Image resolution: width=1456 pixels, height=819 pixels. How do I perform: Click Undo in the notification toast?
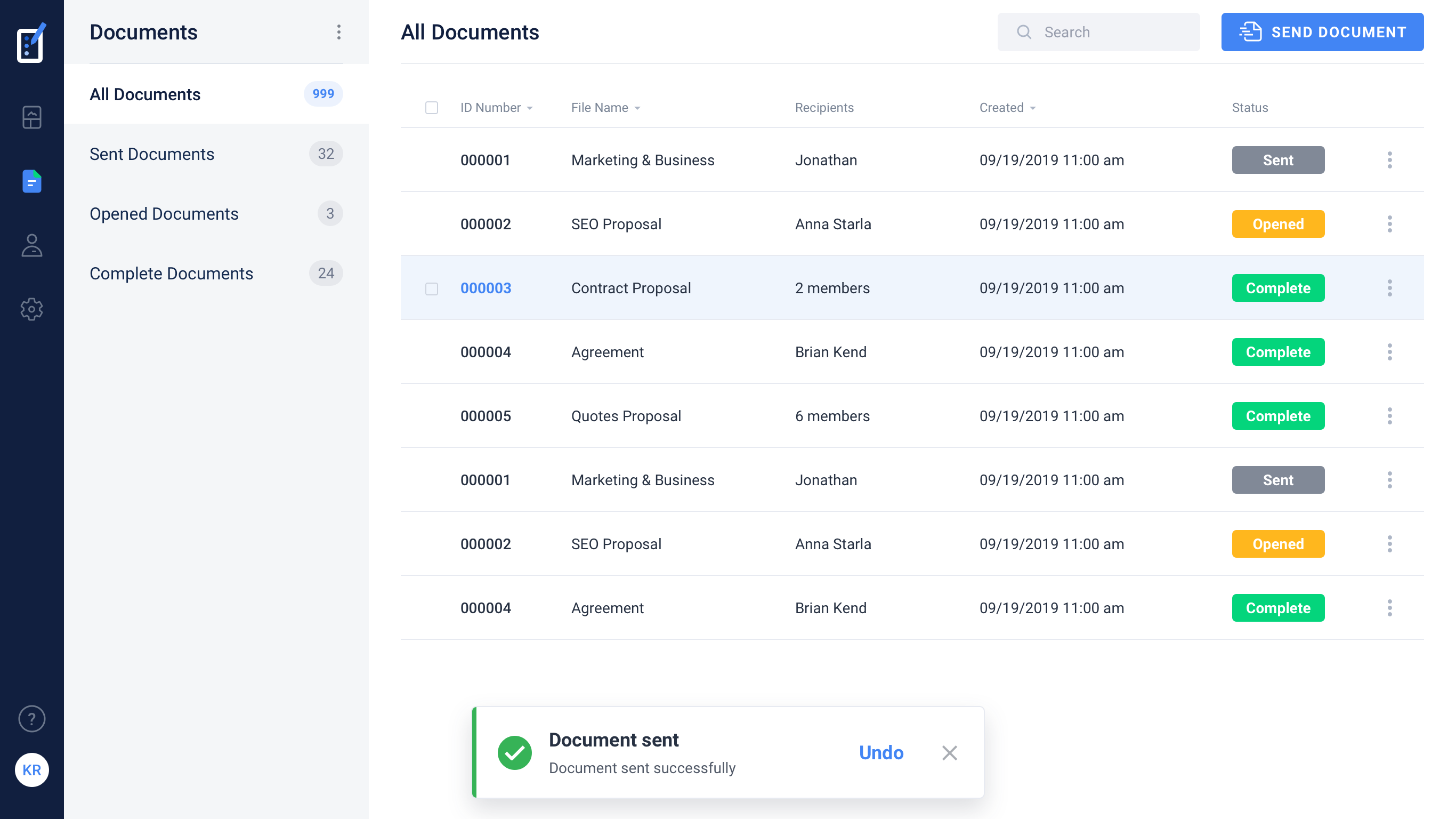coord(880,753)
